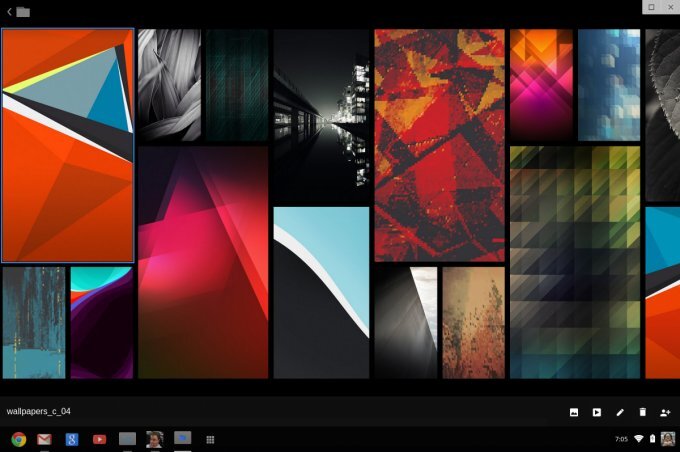
Task: Click the 7:05 clock in tray
Action: (621, 439)
